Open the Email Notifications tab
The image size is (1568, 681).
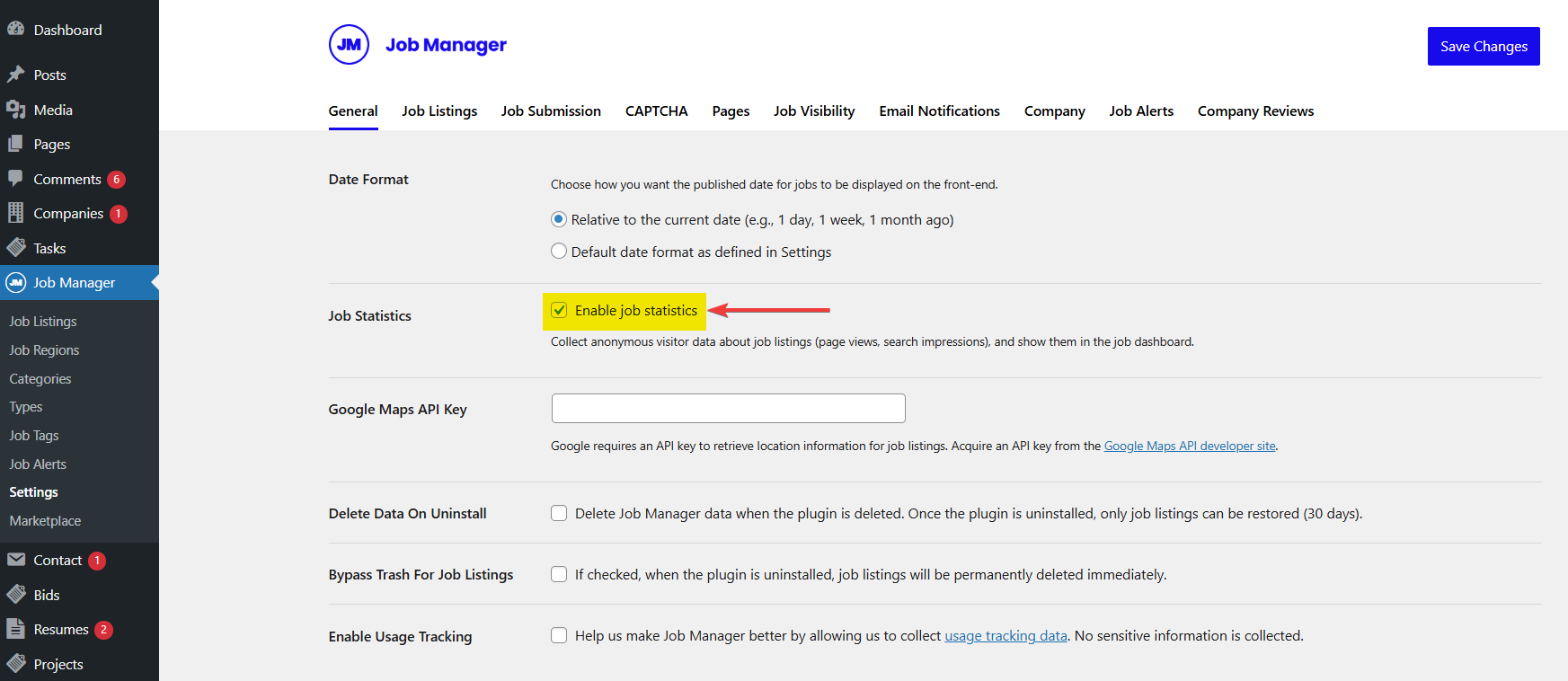(x=939, y=111)
